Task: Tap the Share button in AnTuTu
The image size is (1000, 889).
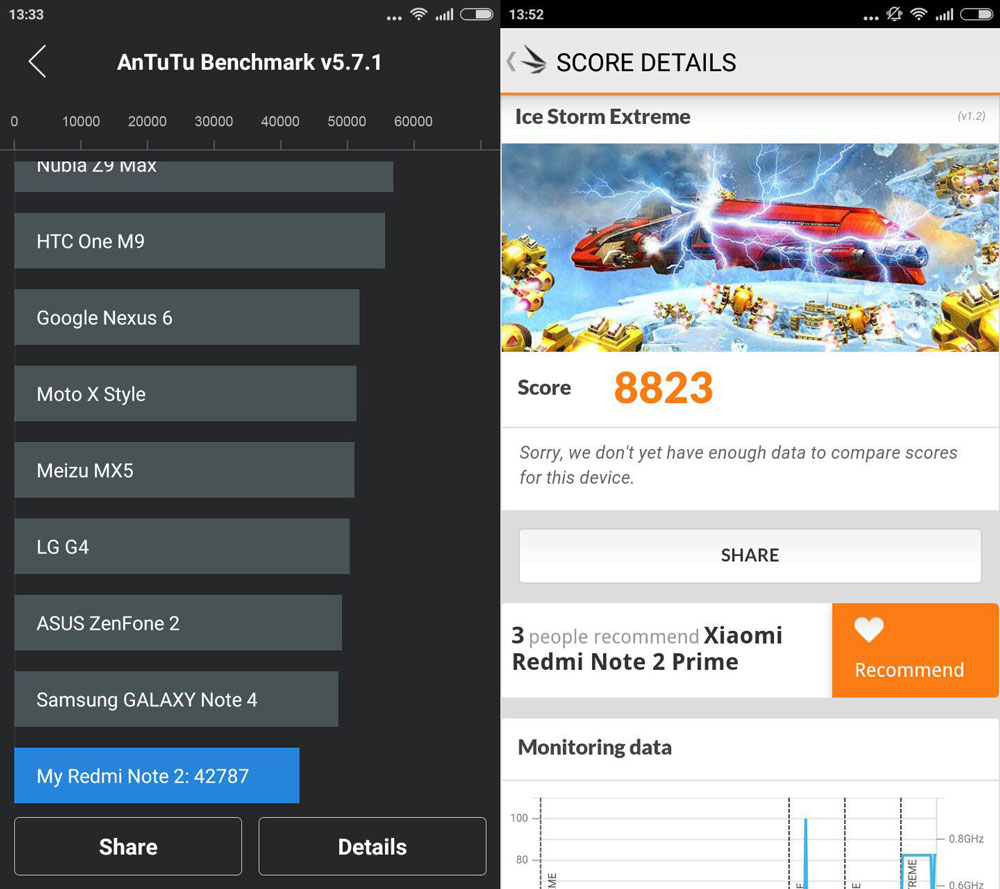Action: (x=128, y=846)
